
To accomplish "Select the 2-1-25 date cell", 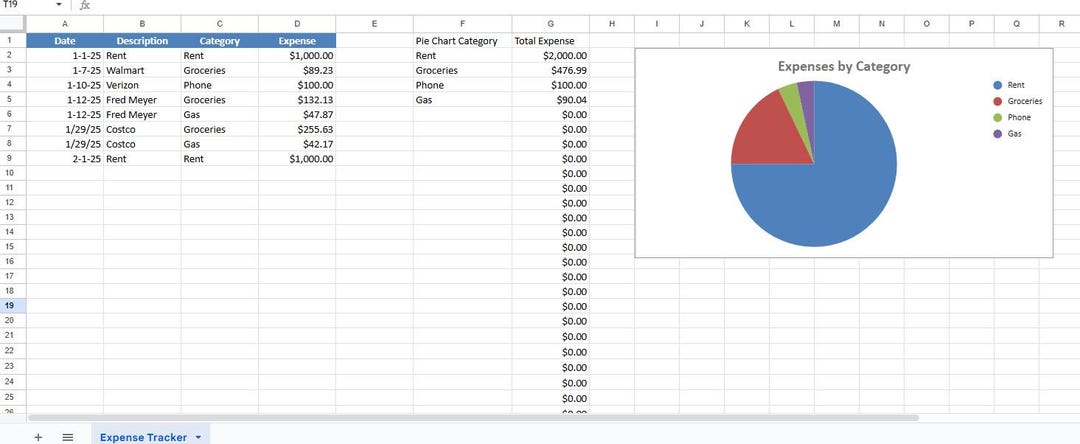I will point(65,158).
